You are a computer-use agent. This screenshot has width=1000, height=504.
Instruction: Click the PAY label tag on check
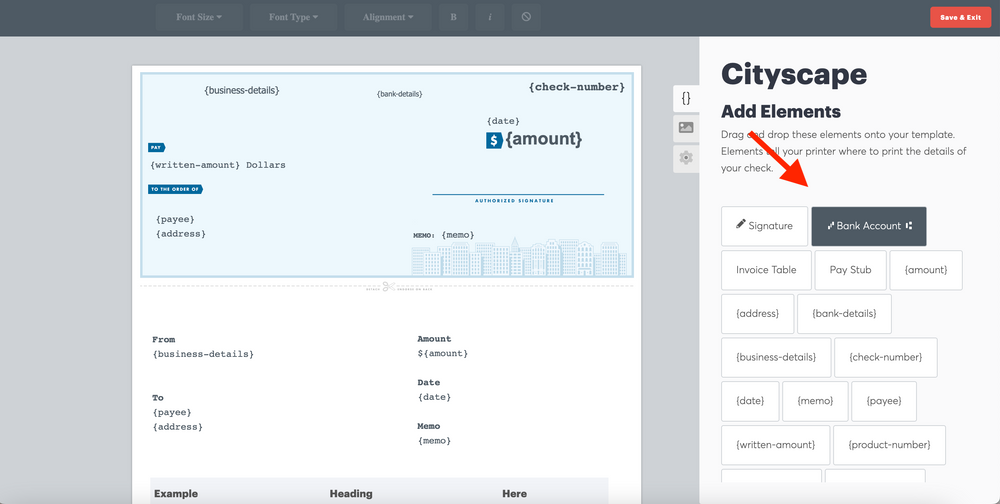tap(156, 147)
